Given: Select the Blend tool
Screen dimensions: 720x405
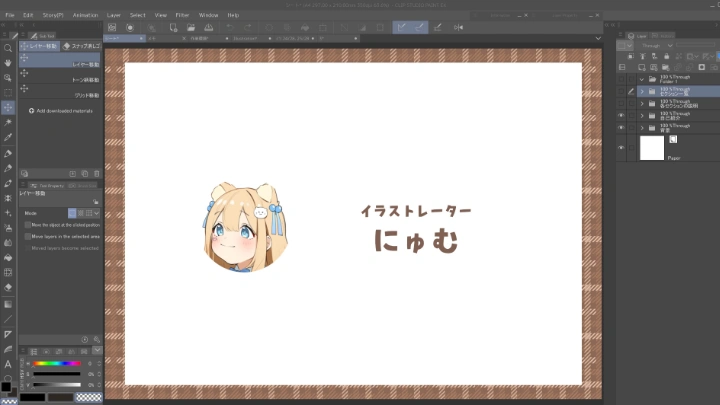Looking at the screenshot, I should pyautogui.click(x=8, y=242).
